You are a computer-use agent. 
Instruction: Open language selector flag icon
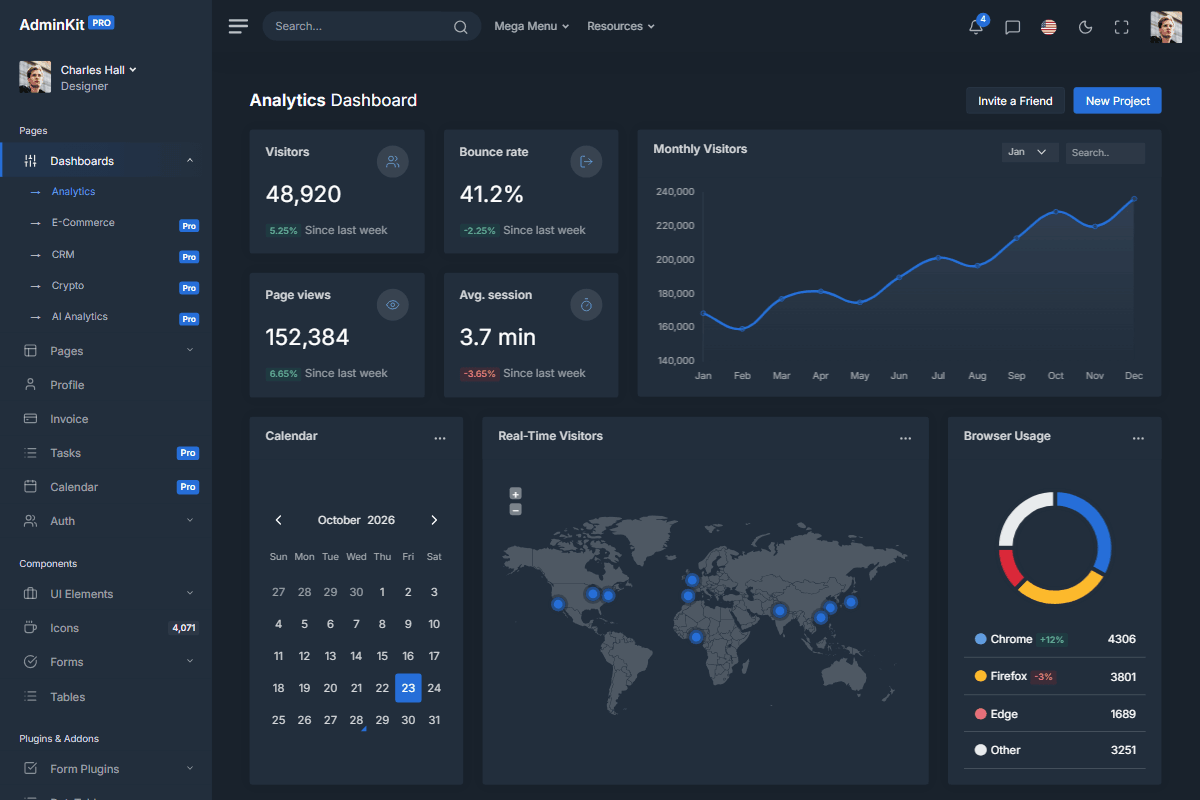[1048, 27]
